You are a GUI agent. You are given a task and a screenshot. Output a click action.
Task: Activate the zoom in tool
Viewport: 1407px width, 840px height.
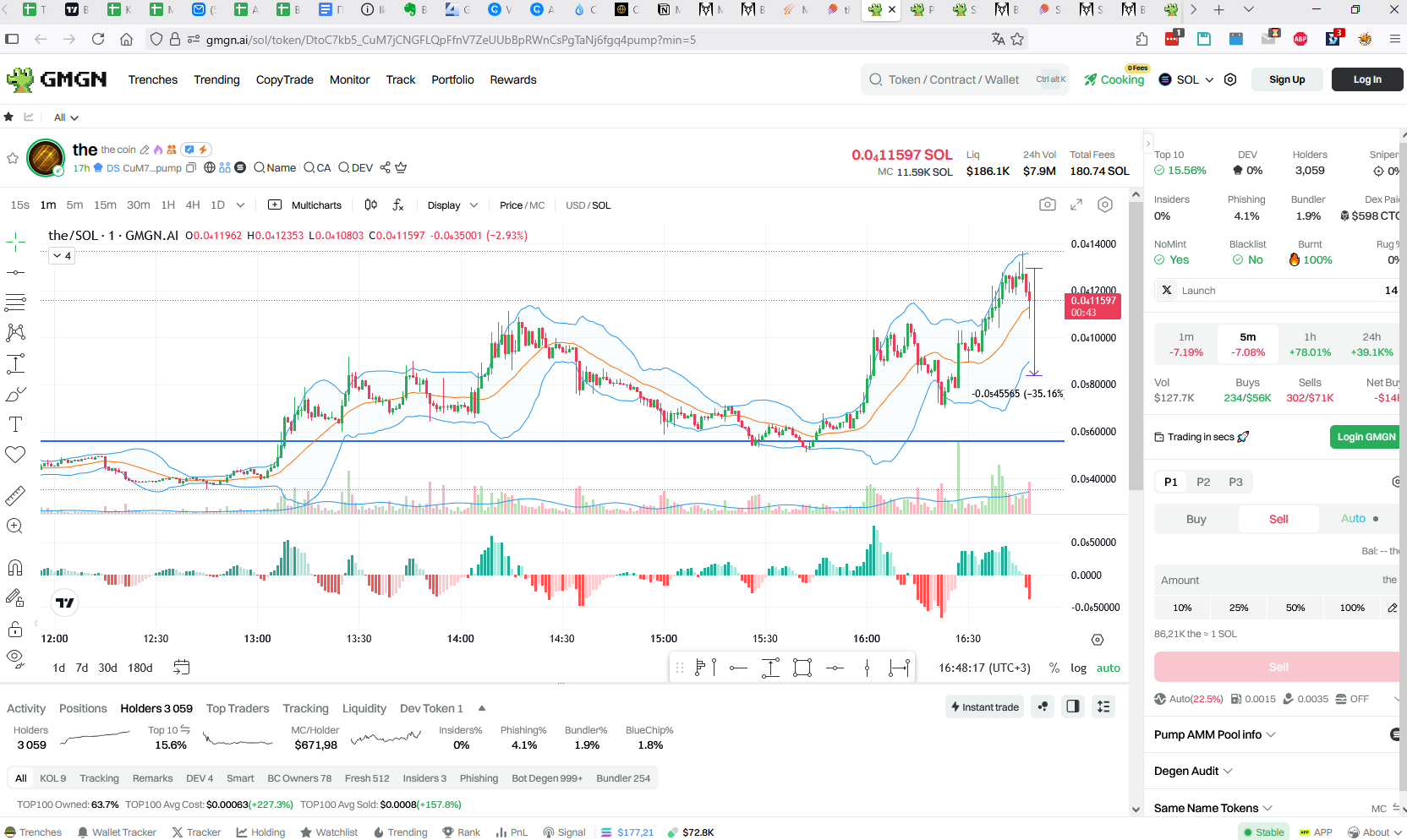pos(15,526)
